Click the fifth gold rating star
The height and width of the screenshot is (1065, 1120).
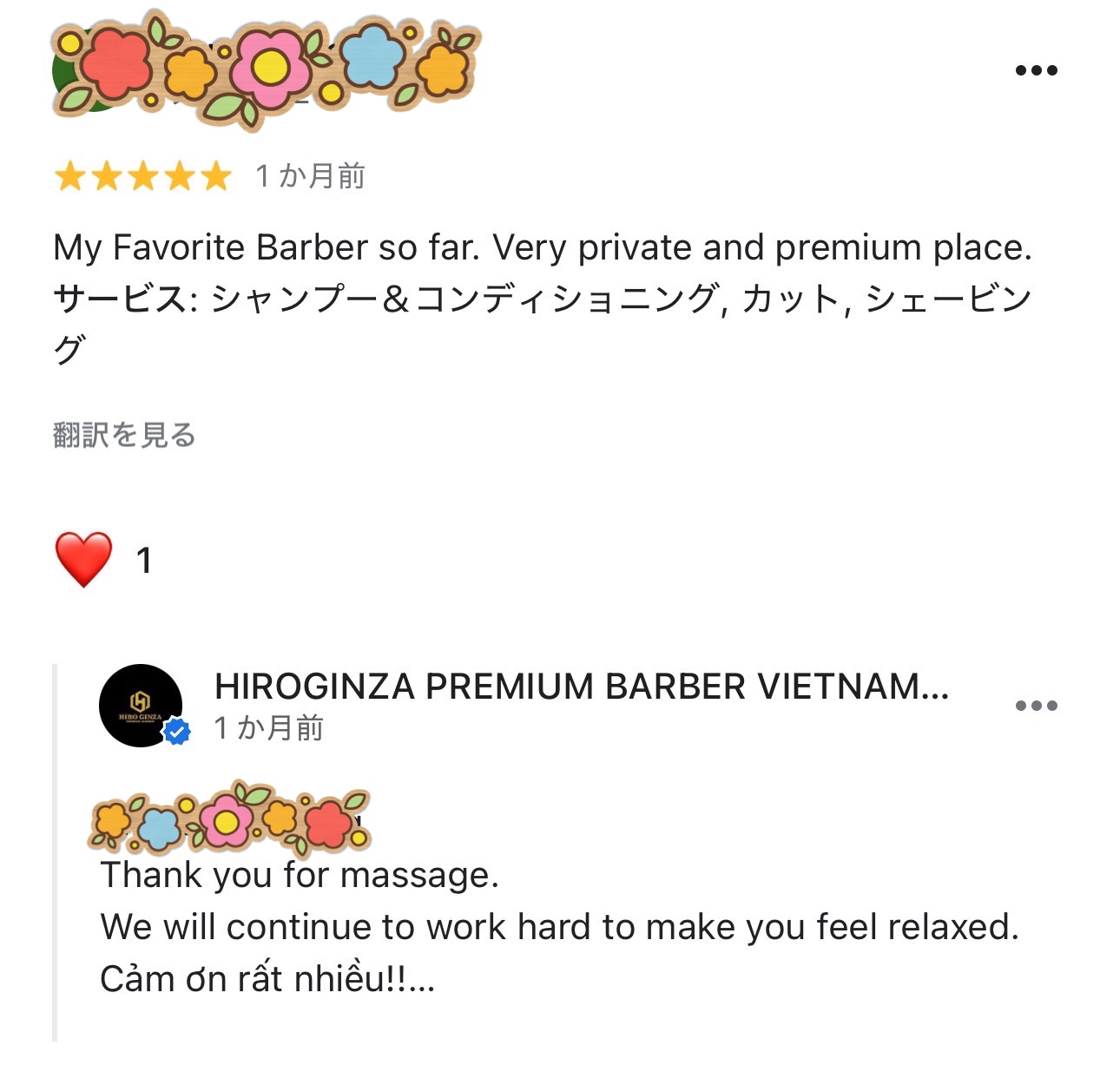click(216, 177)
